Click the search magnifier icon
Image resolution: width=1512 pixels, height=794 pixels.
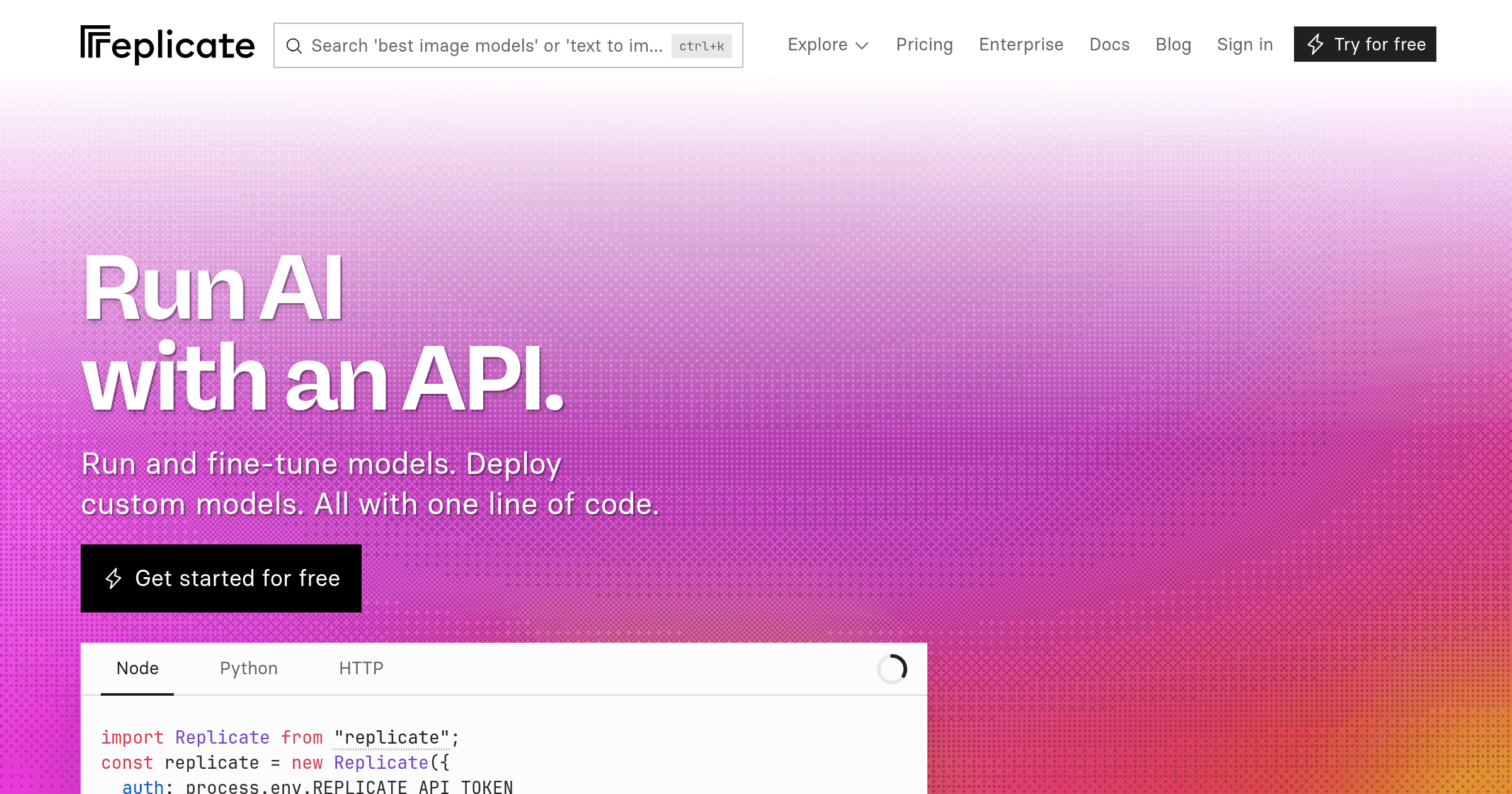coord(294,46)
